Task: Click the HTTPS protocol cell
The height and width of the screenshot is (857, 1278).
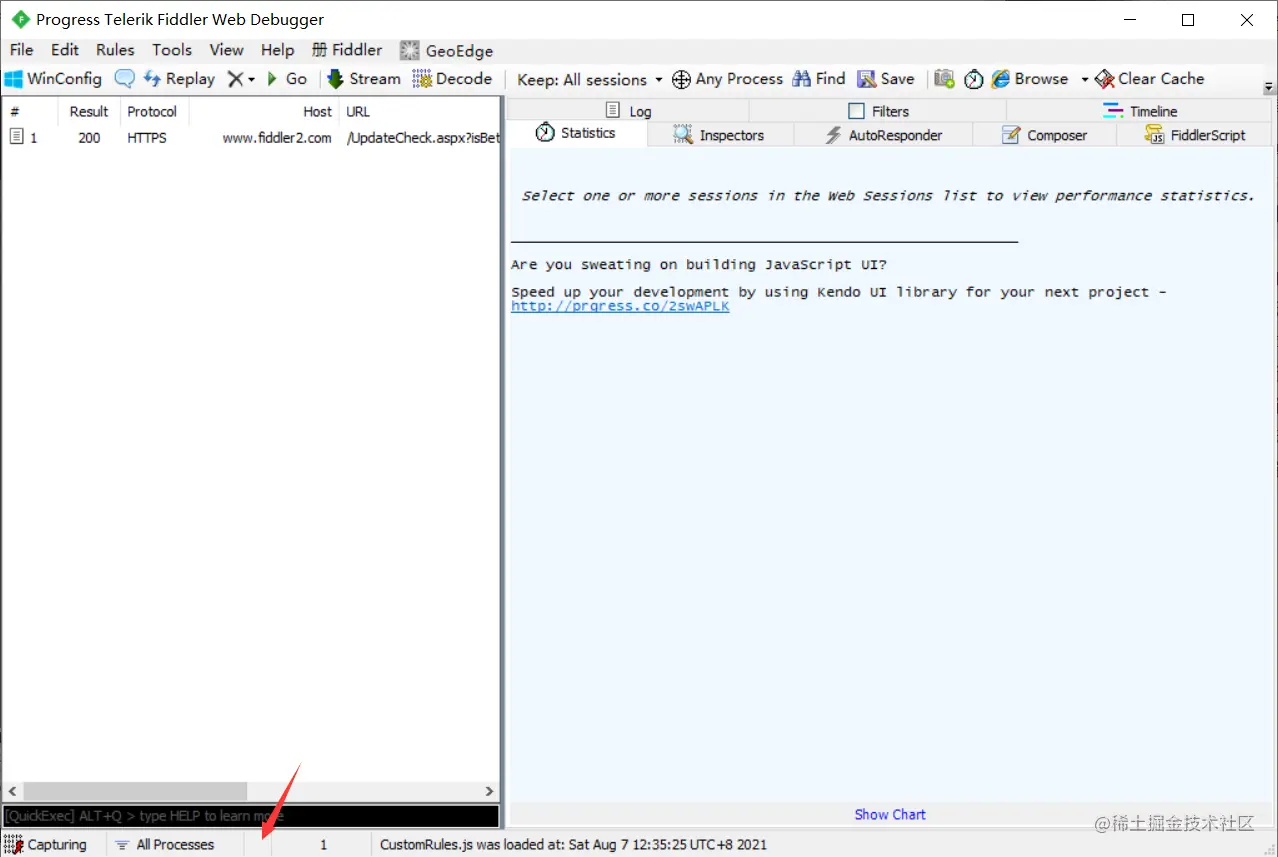Action: click(x=147, y=138)
